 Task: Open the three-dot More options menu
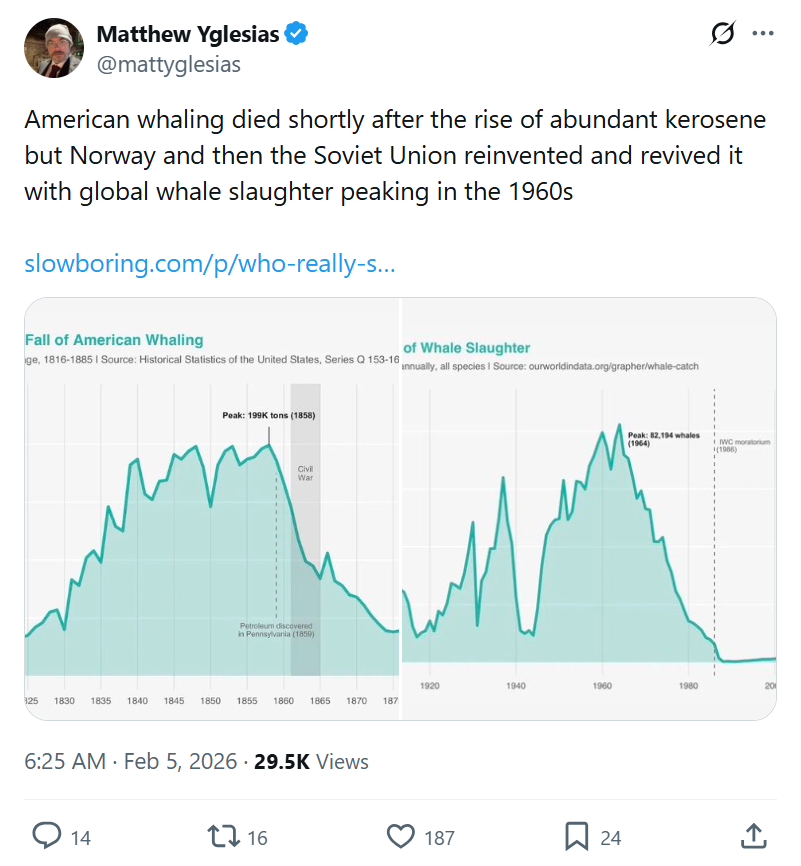[x=763, y=34]
